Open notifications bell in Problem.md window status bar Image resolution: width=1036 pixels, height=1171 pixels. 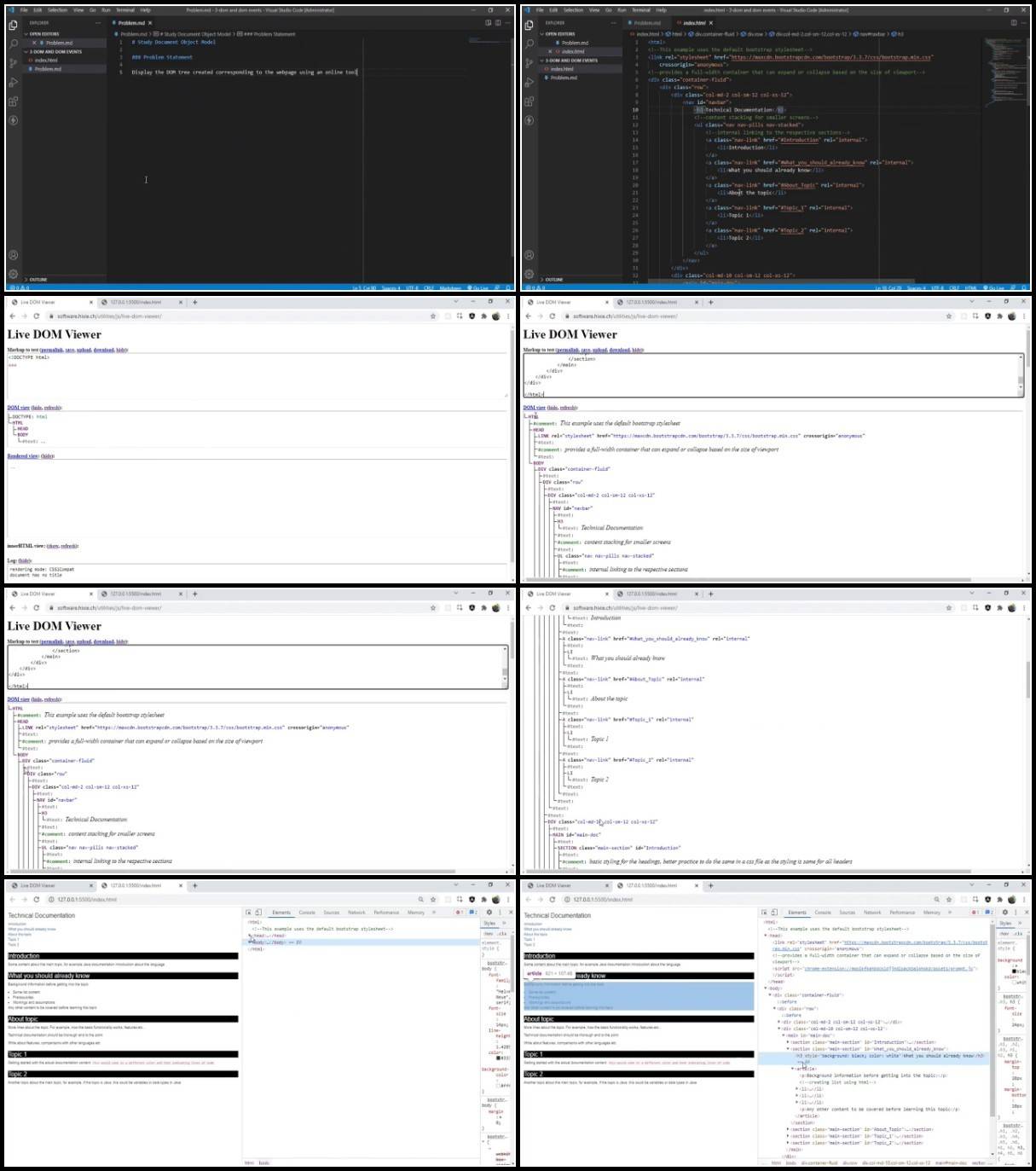point(509,287)
